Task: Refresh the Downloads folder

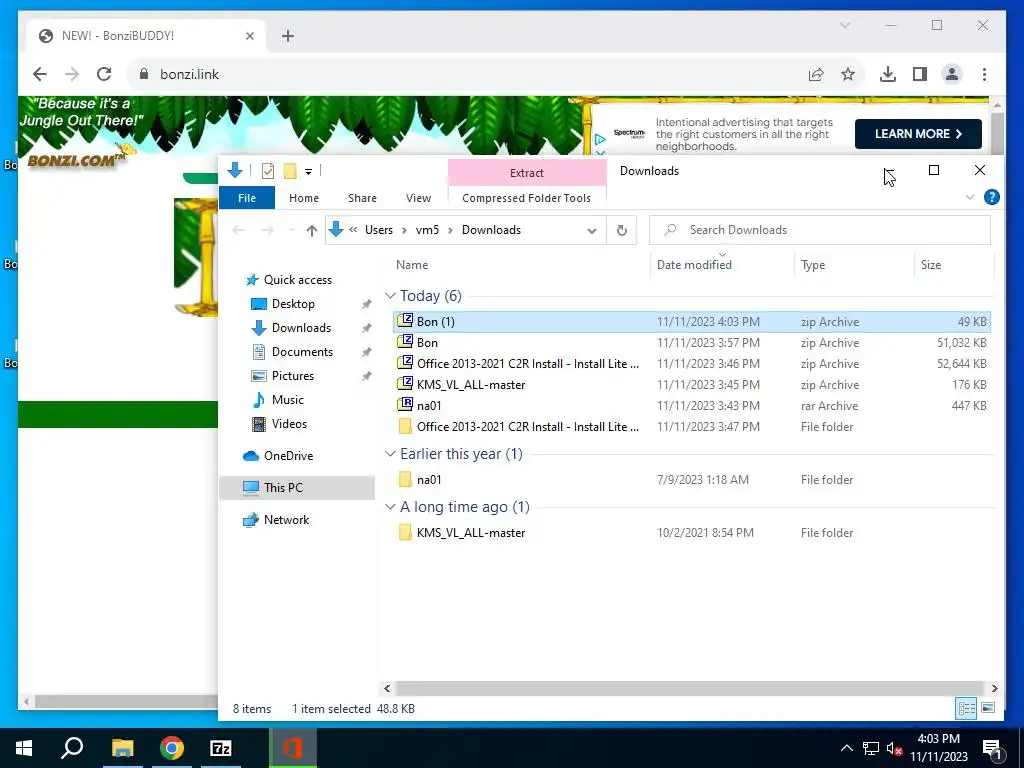Action: [622, 231]
